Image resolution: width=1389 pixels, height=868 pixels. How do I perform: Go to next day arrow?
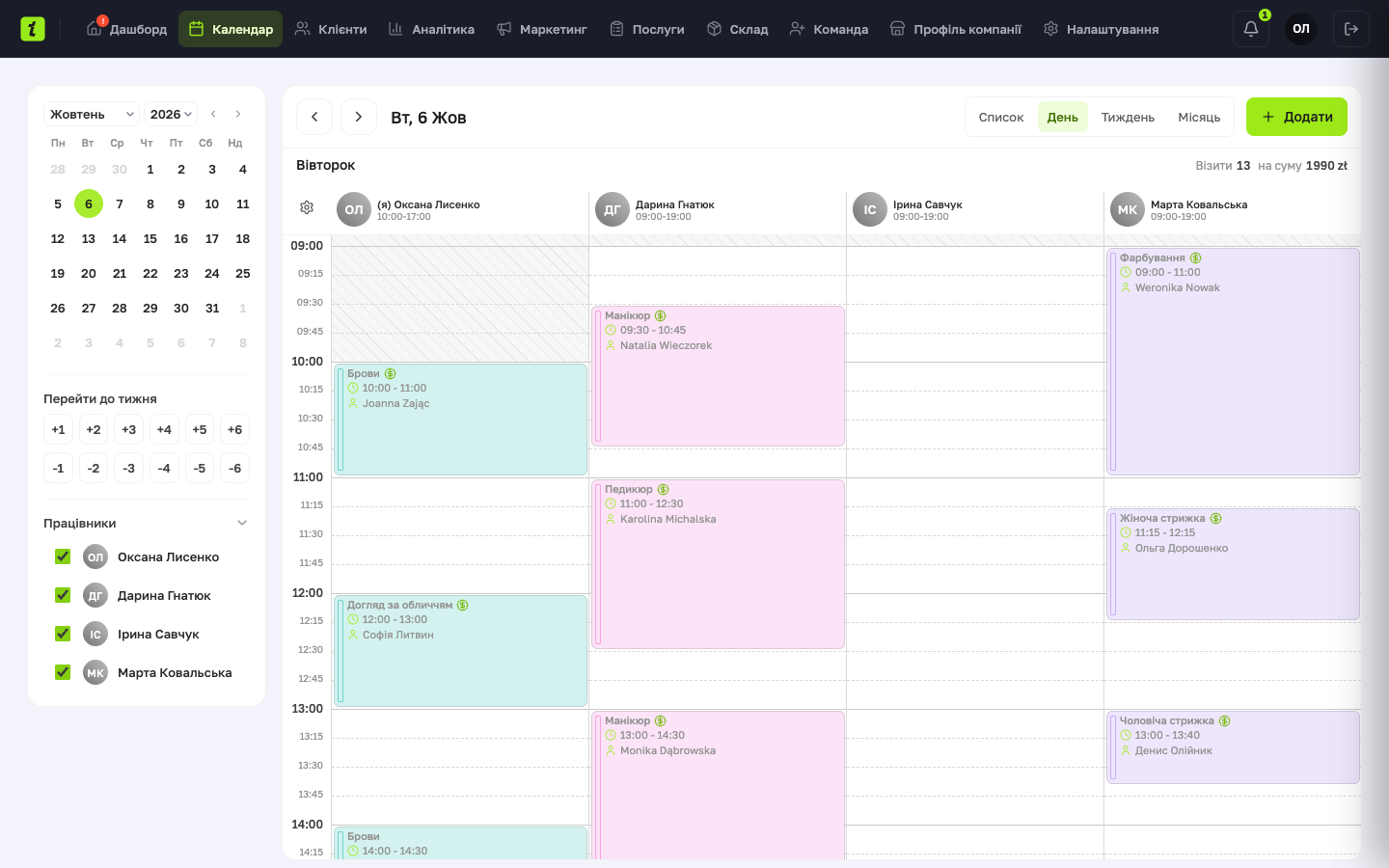[359, 117]
